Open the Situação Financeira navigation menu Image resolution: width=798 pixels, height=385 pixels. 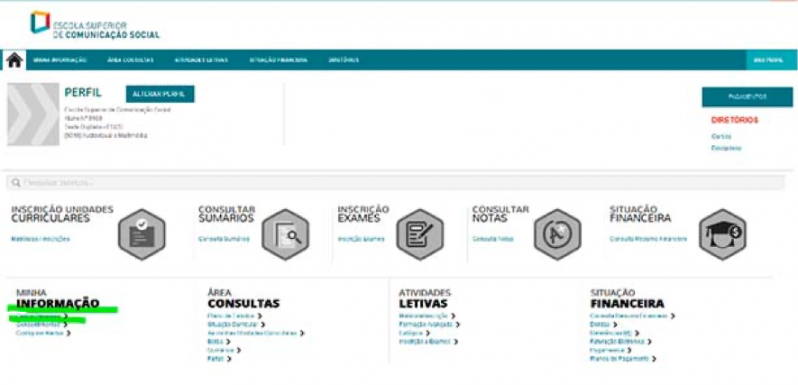pyautogui.click(x=278, y=60)
